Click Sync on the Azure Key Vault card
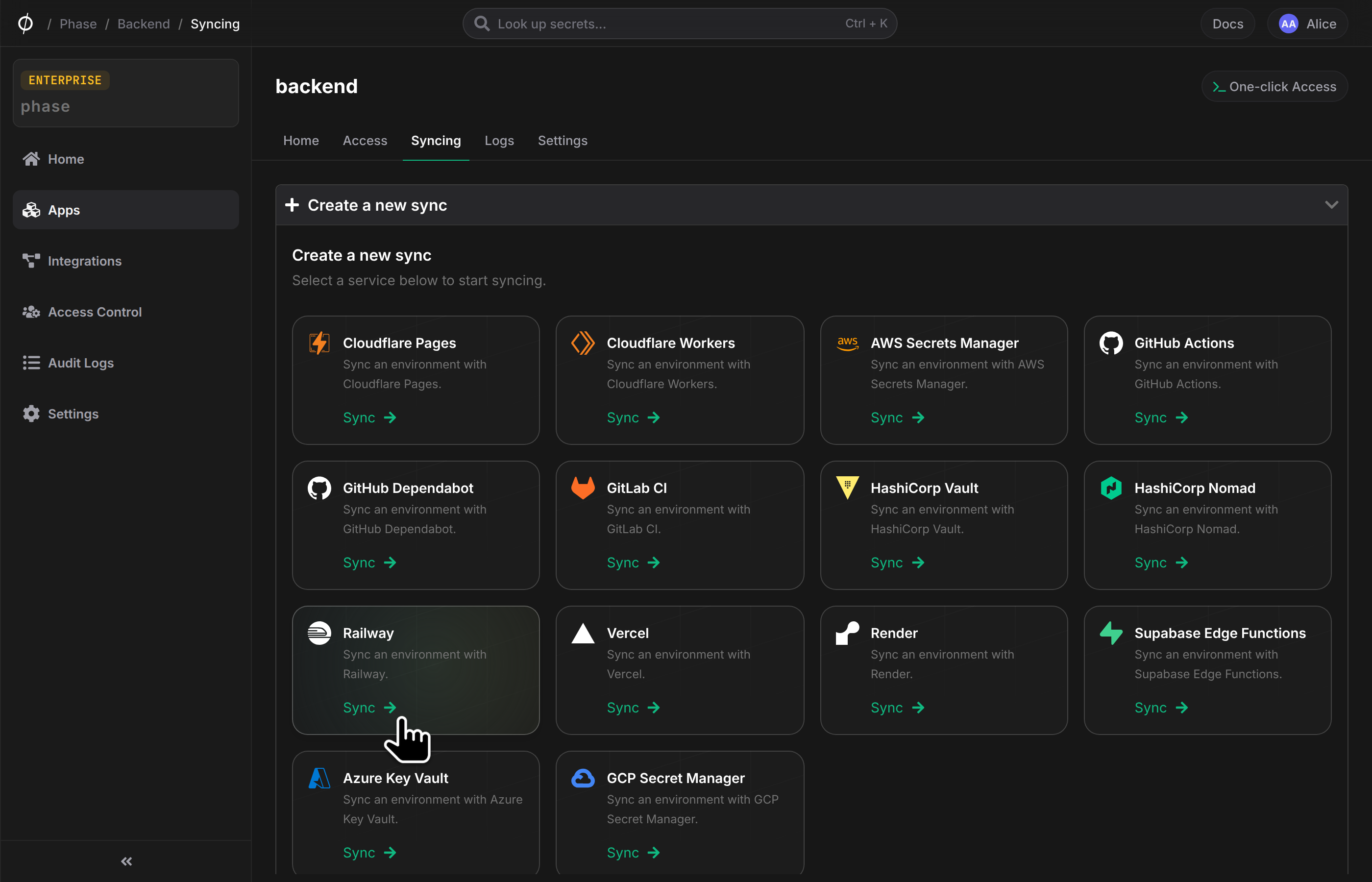Screen dimensions: 1372x882 pos(370,852)
